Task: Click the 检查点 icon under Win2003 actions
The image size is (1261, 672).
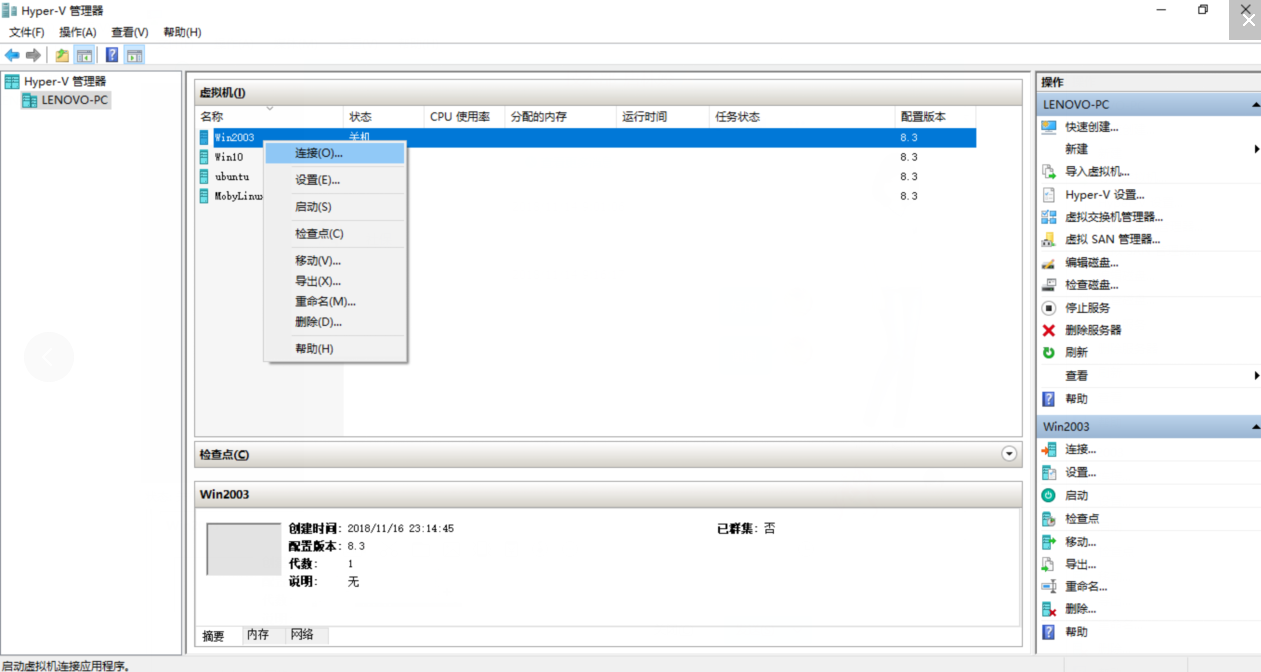Action: point(1049,519)
